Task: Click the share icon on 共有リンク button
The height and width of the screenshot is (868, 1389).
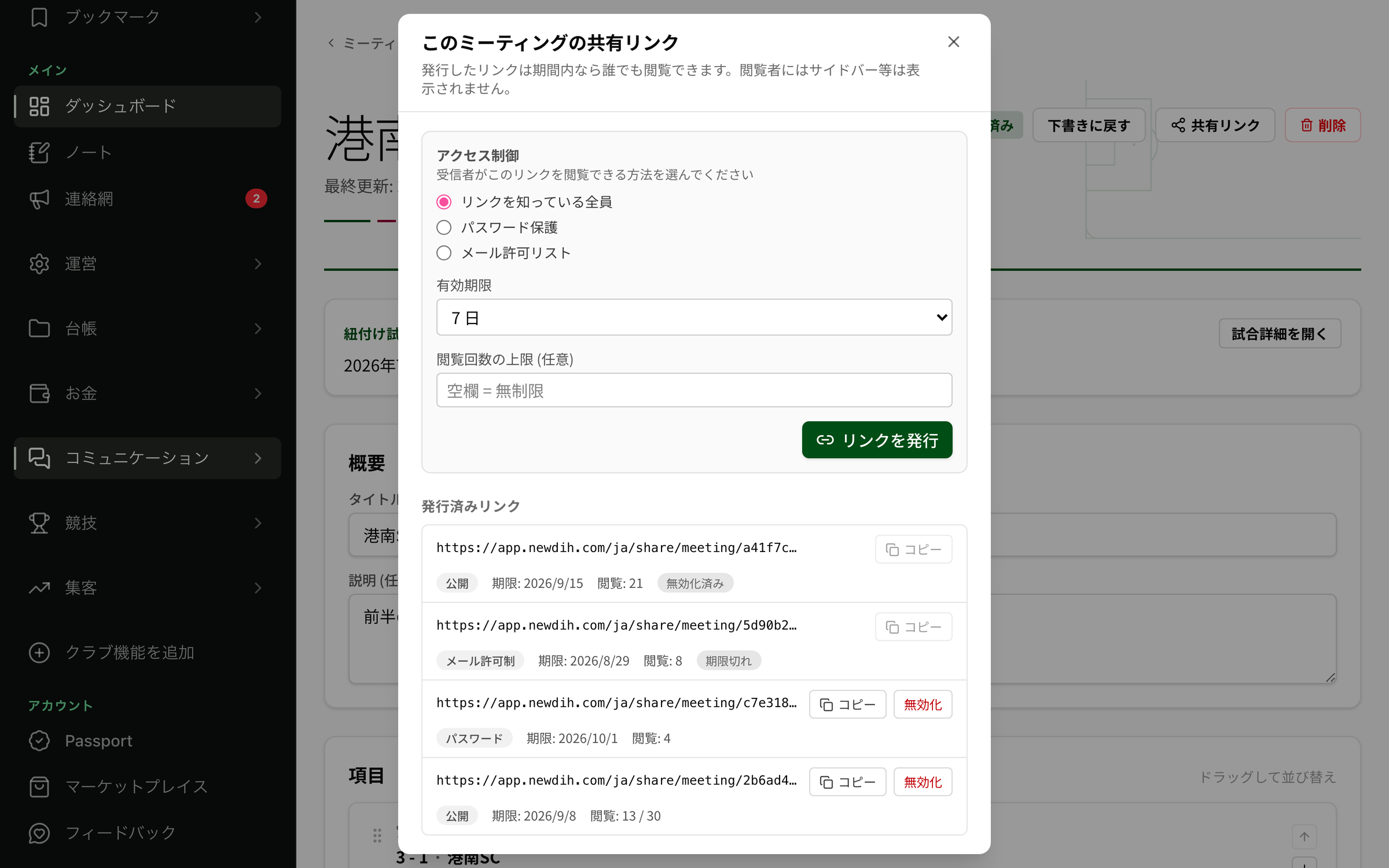Action: pyautogui.click(x=1178, y=126)
